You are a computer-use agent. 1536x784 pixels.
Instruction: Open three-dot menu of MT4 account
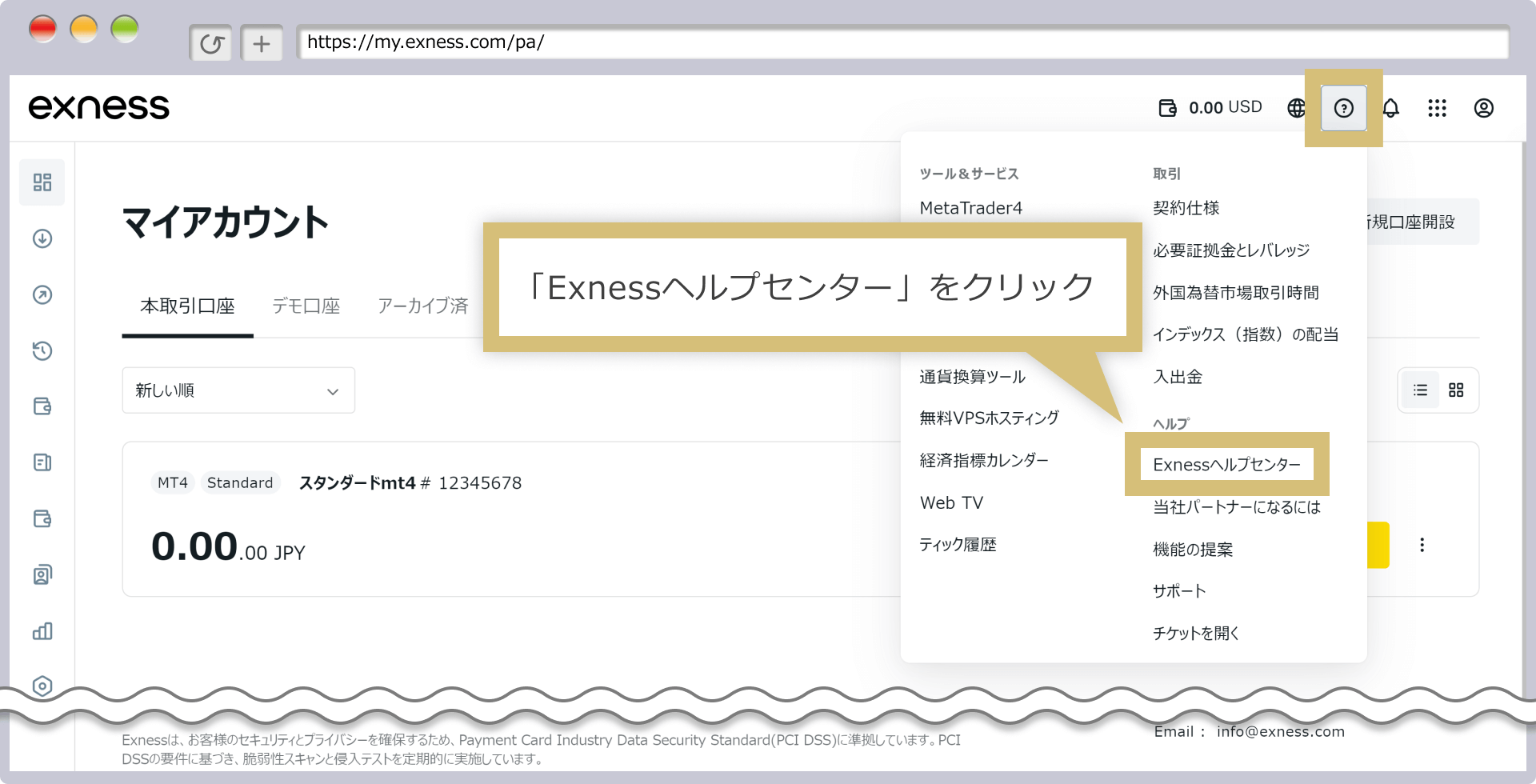[x=1422, y=545]
